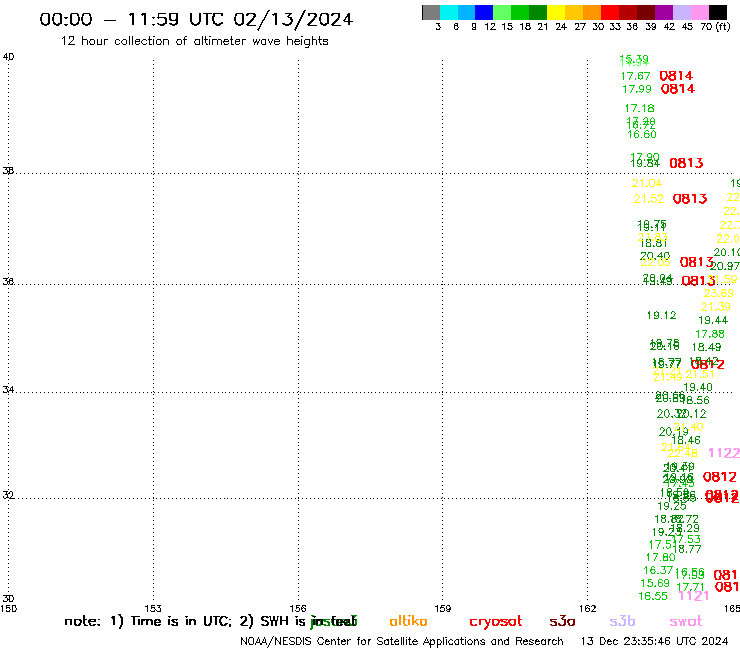Image resolution: width=740 pixels, height=650 pixels.
Task: Click the 'altika' satellite legend label
Action: (x=408, y=621)
